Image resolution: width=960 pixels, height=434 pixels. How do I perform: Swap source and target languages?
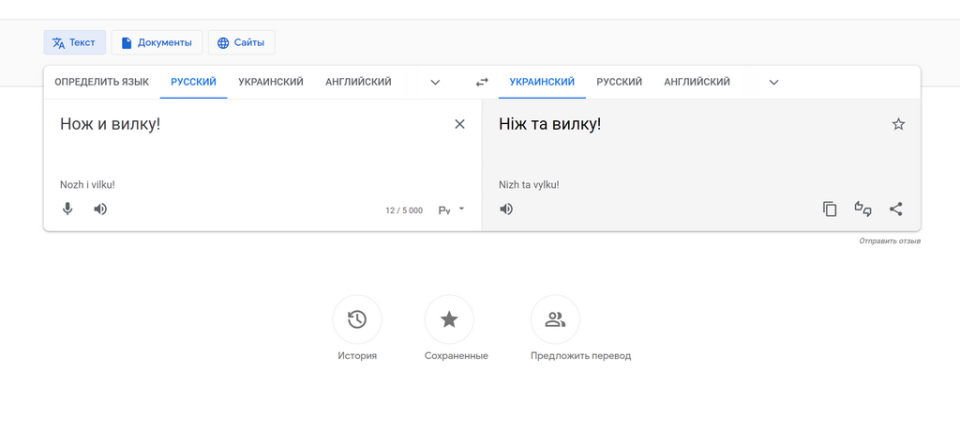click(x=482, y=82)
